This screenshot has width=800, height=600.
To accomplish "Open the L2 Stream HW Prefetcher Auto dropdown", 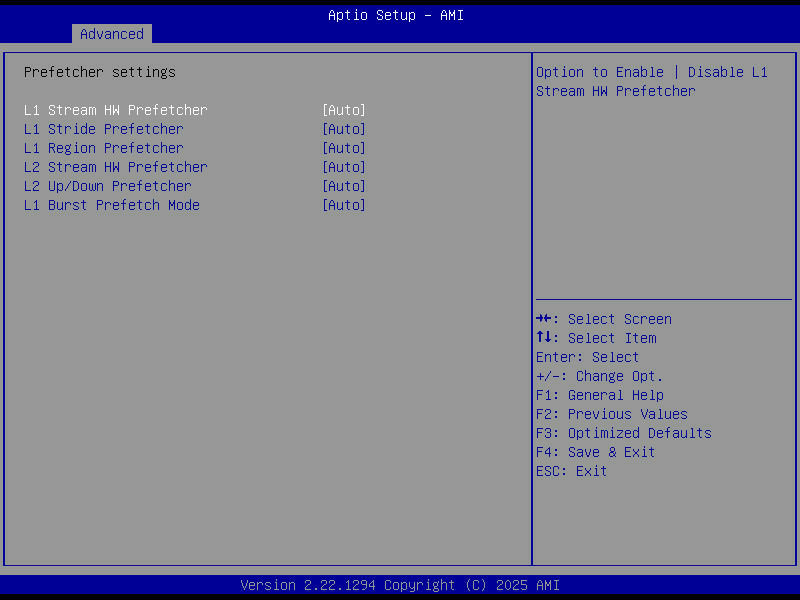I will [343, 167].
